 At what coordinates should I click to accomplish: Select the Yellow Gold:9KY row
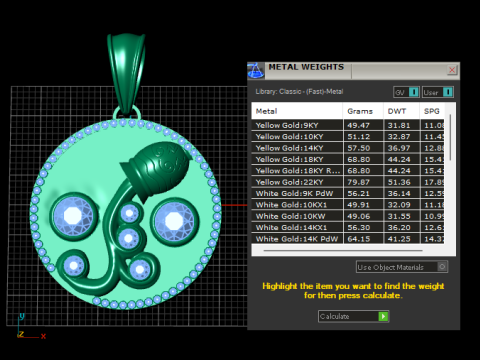click(x=348, y=125)
